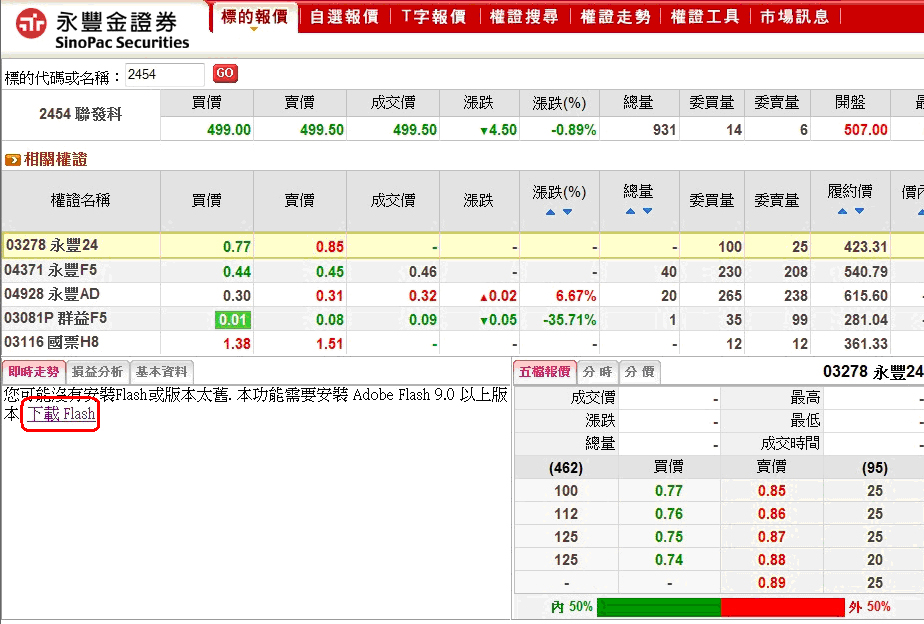Viewport: 924px width, 624px height.
Task: Click the red GO button
Action: pyautogui.click(x=225, y=74)
